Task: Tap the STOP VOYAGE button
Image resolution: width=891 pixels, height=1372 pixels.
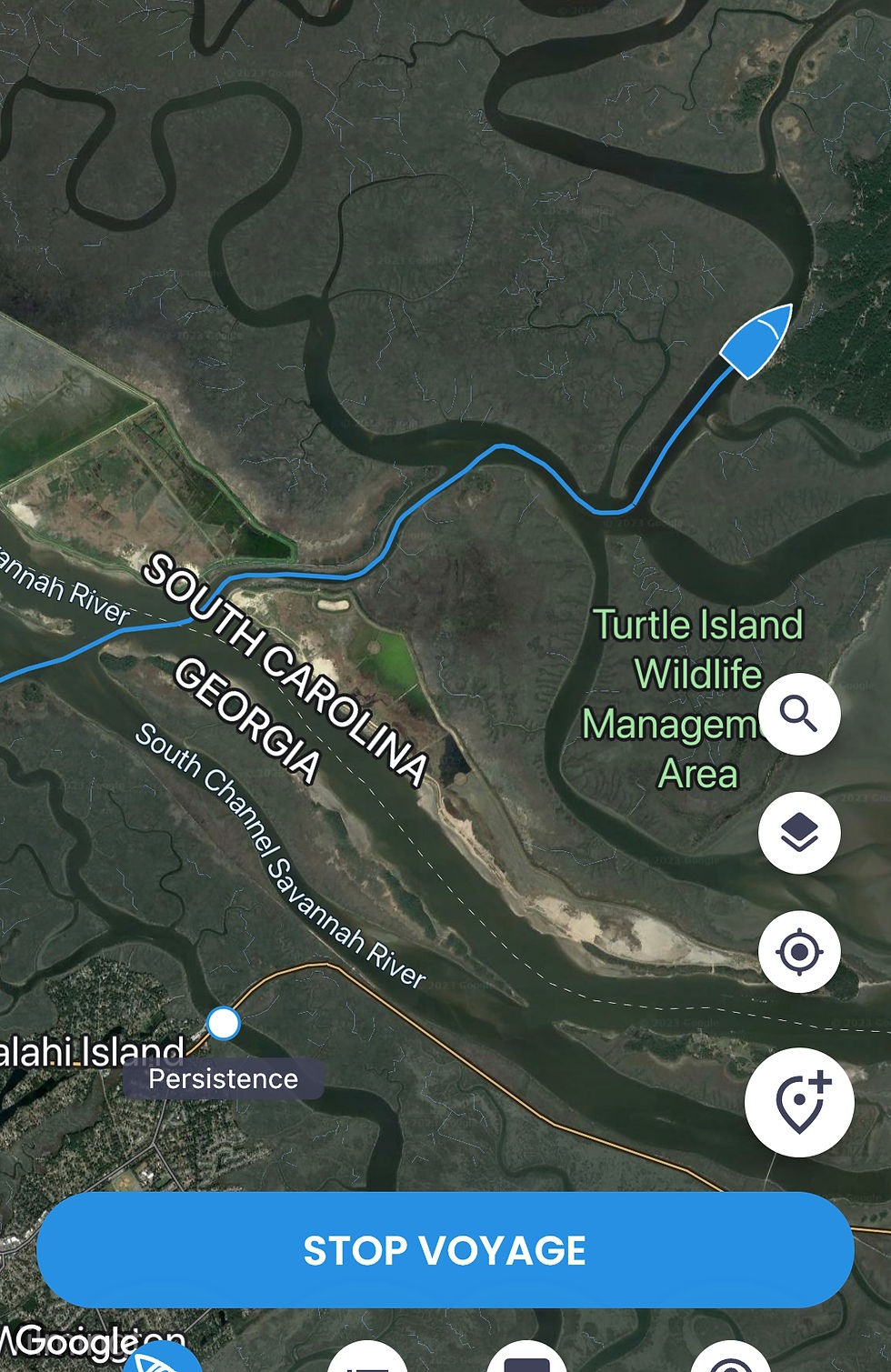Action: [445, 1250]
